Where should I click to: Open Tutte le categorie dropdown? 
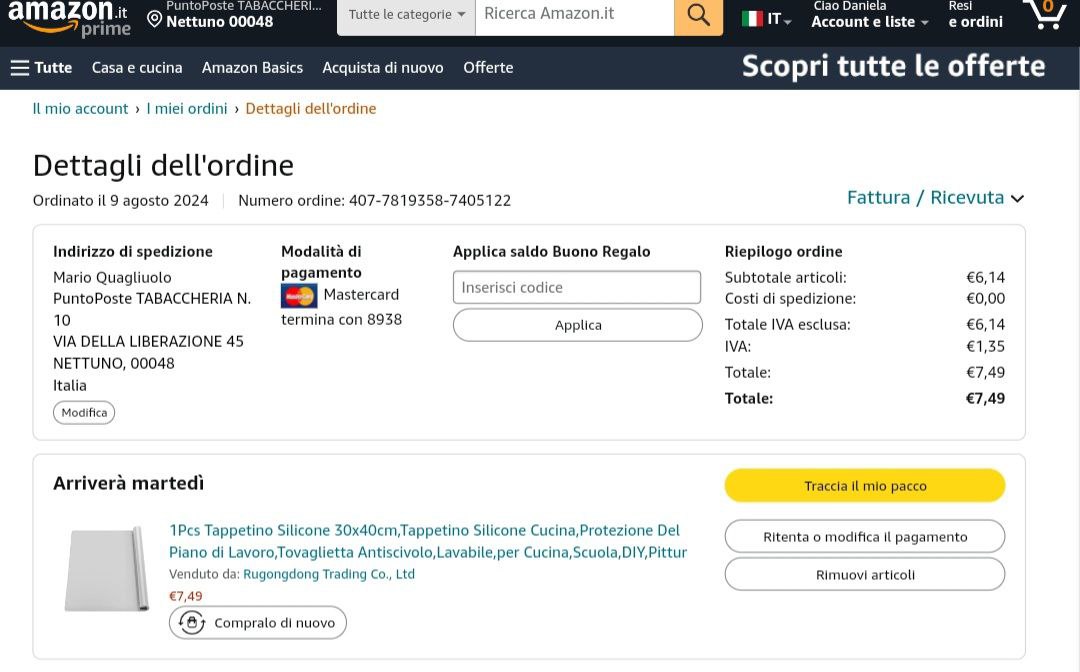(406, 15)
